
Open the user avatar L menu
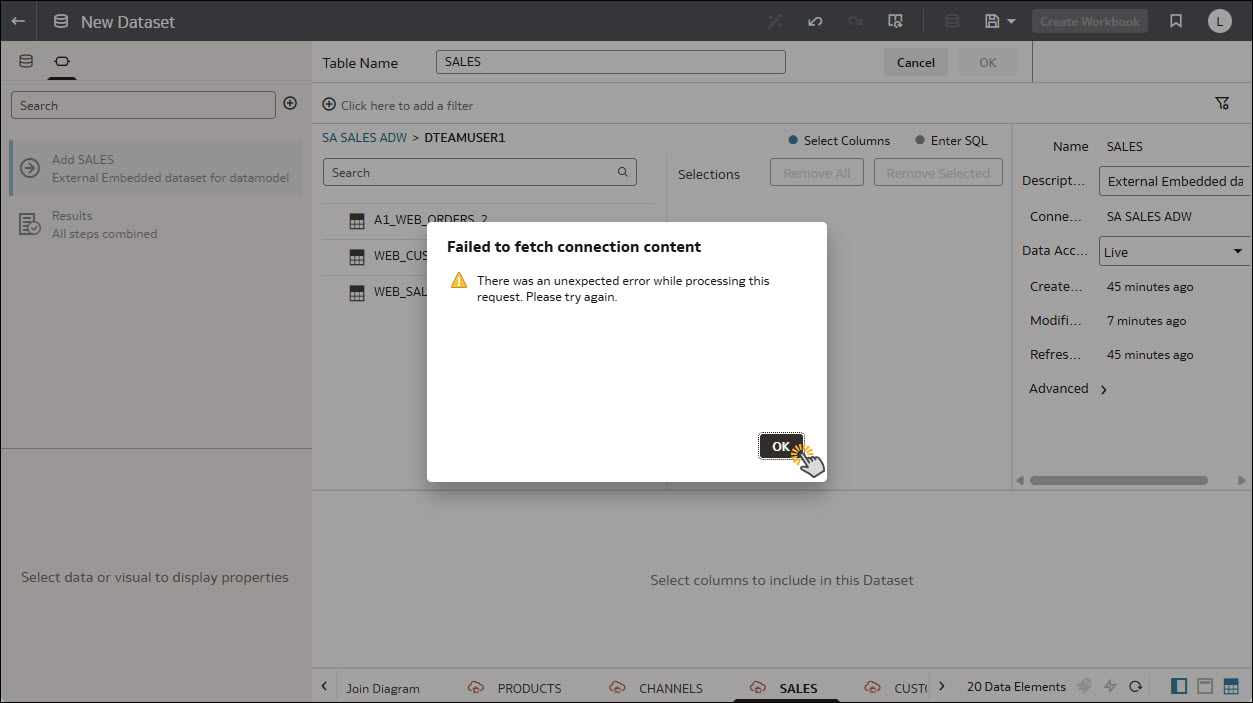point(1219,21)
